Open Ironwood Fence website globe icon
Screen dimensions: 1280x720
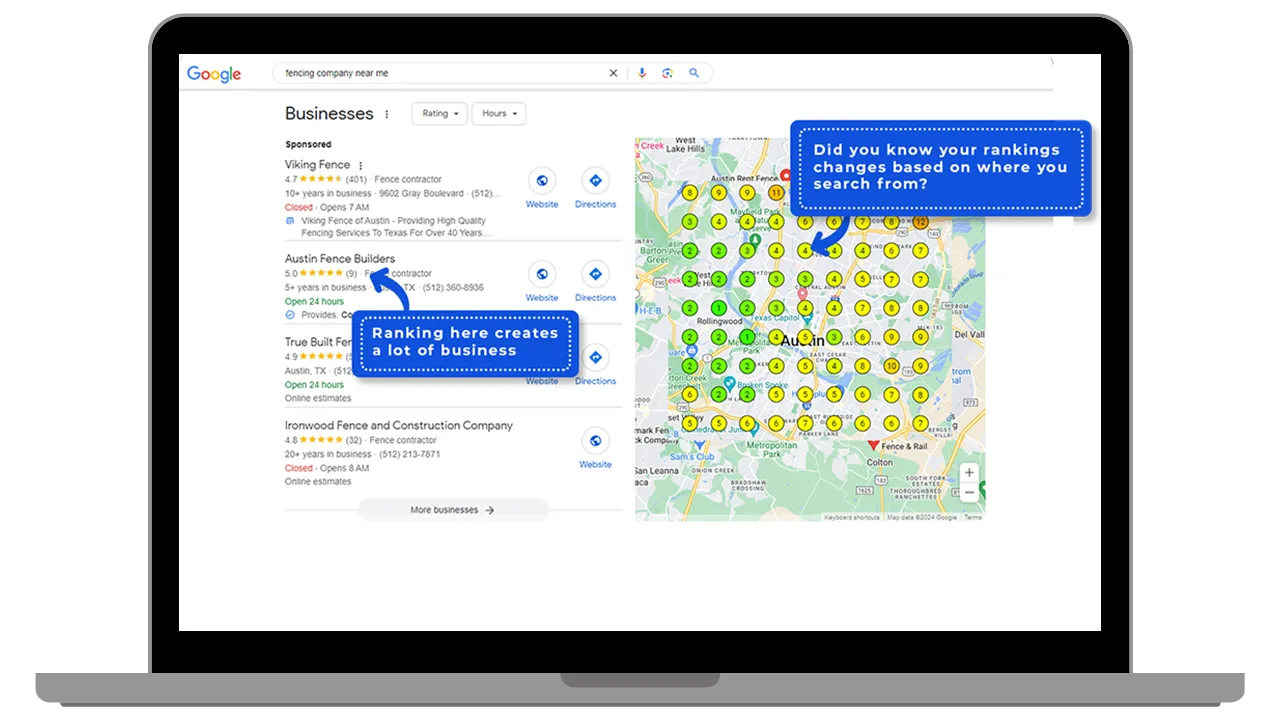pyautogui.click(x=595, y=441)
